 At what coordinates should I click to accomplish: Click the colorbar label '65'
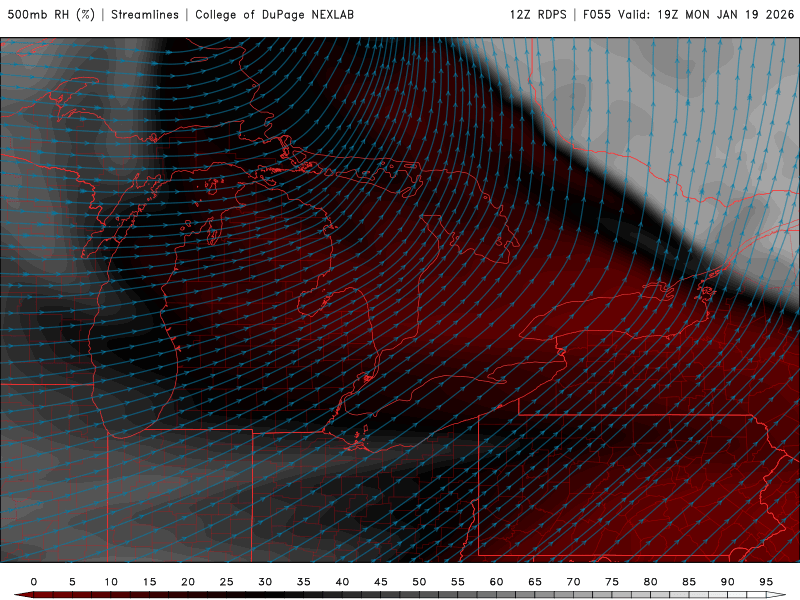[535, 582]
